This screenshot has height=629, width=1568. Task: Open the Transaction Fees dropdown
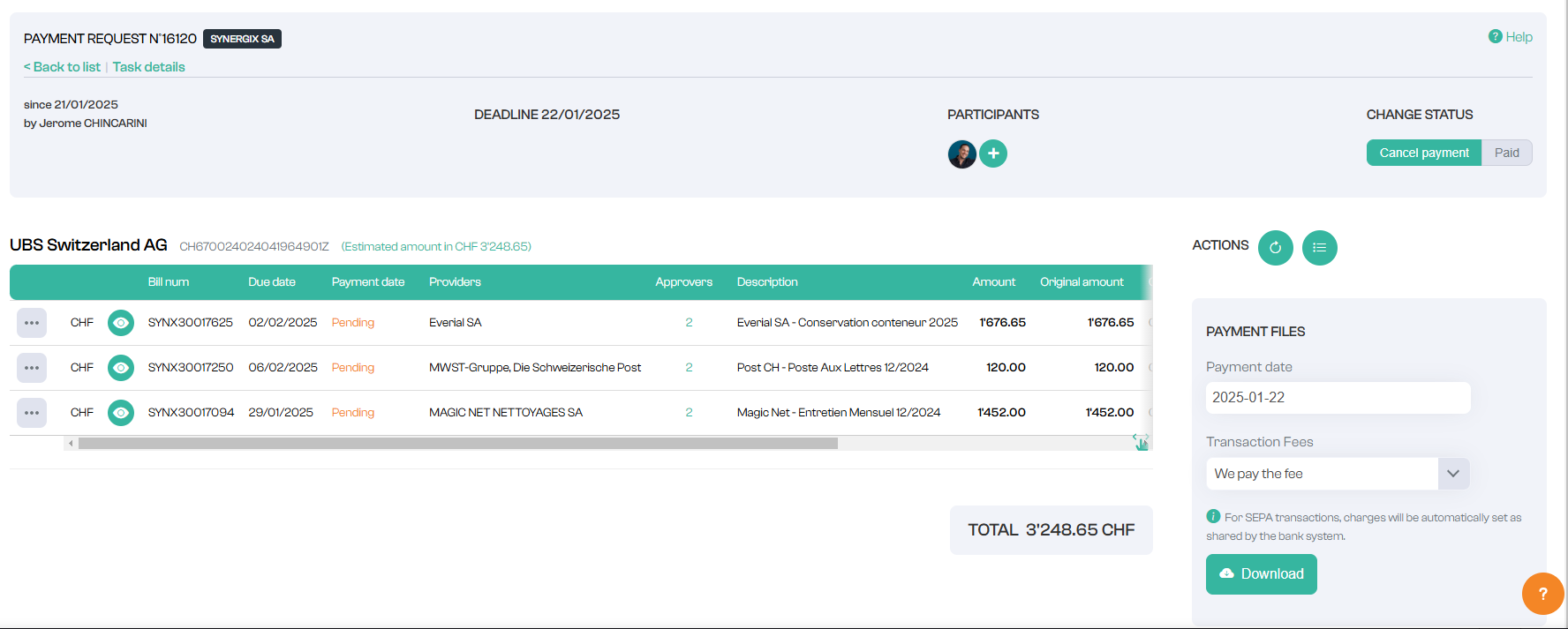tap(1452, 474)
